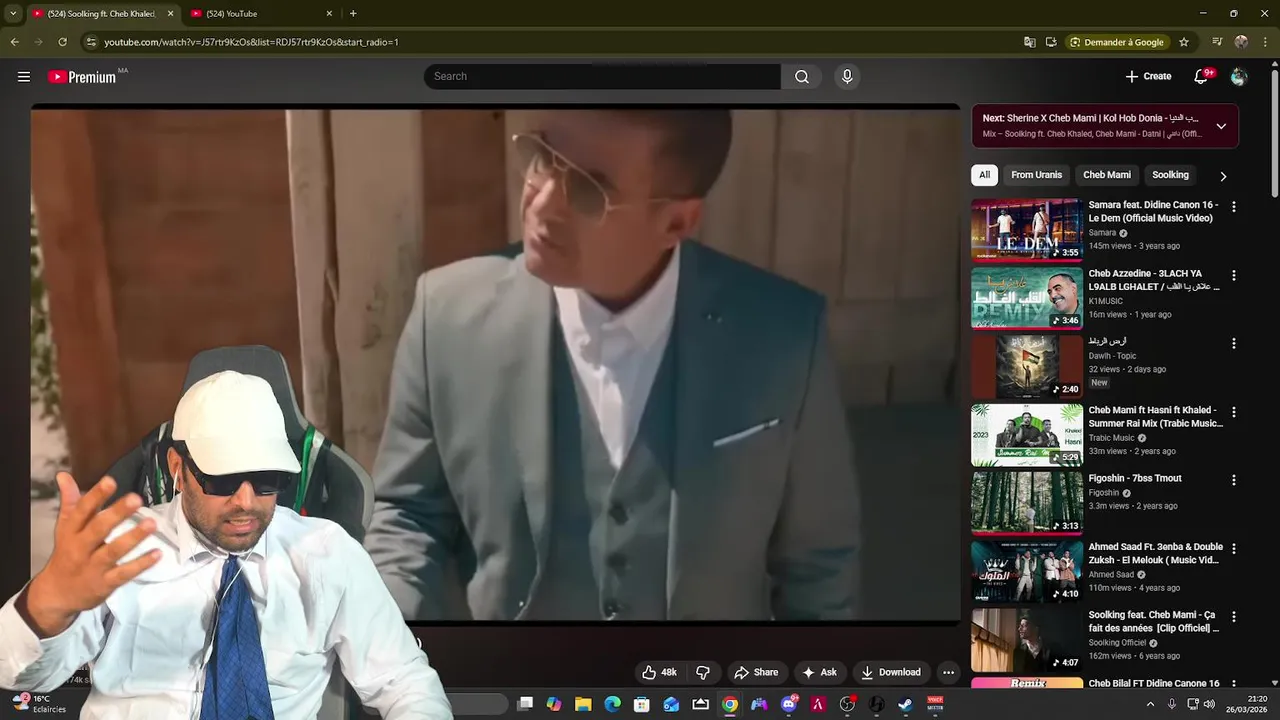The image size is (1280, 720).
Task: Open options for Ahmed Saad El Melouk video
Action: coord(1233,548)
